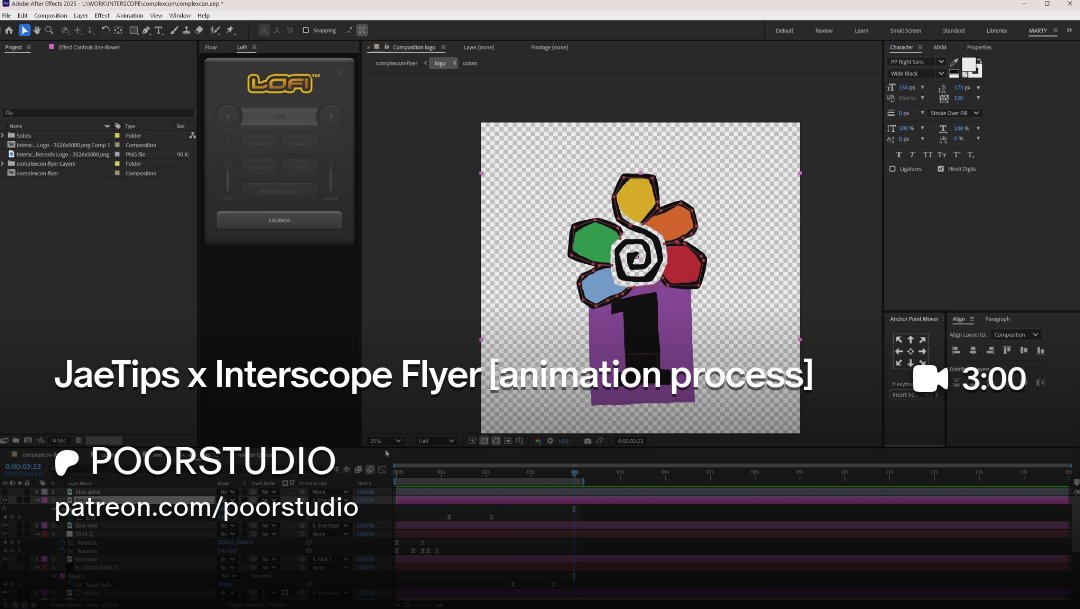The image size is (1080, 609).
Task: Open the Wide Black font style dropdown
Action: click(x=917, y=74)
